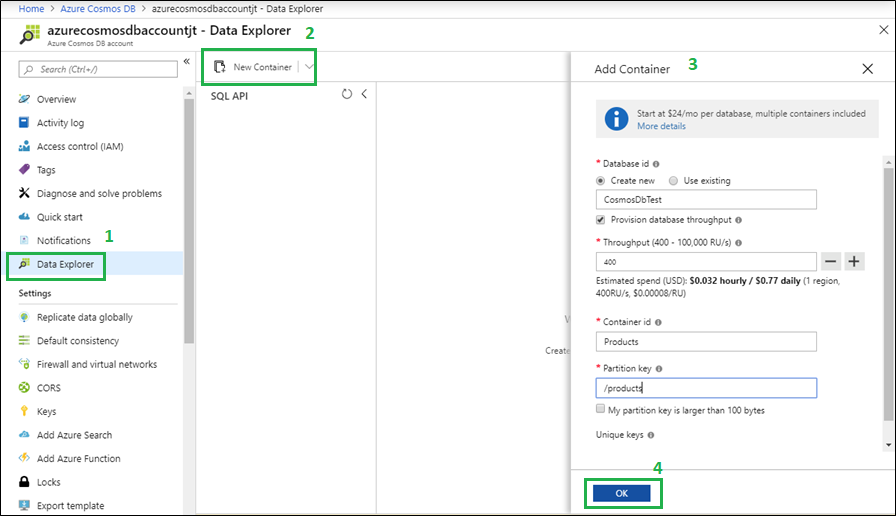Click the Add Azure Function lightning icon
This screenshot has height=516, width=896.
pos(24,458)
